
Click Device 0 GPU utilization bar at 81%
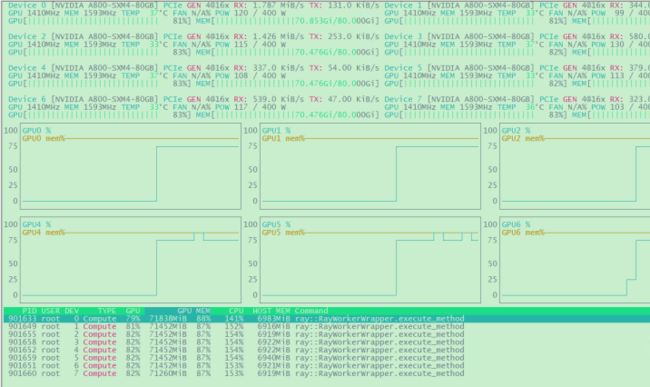point(99,21)
